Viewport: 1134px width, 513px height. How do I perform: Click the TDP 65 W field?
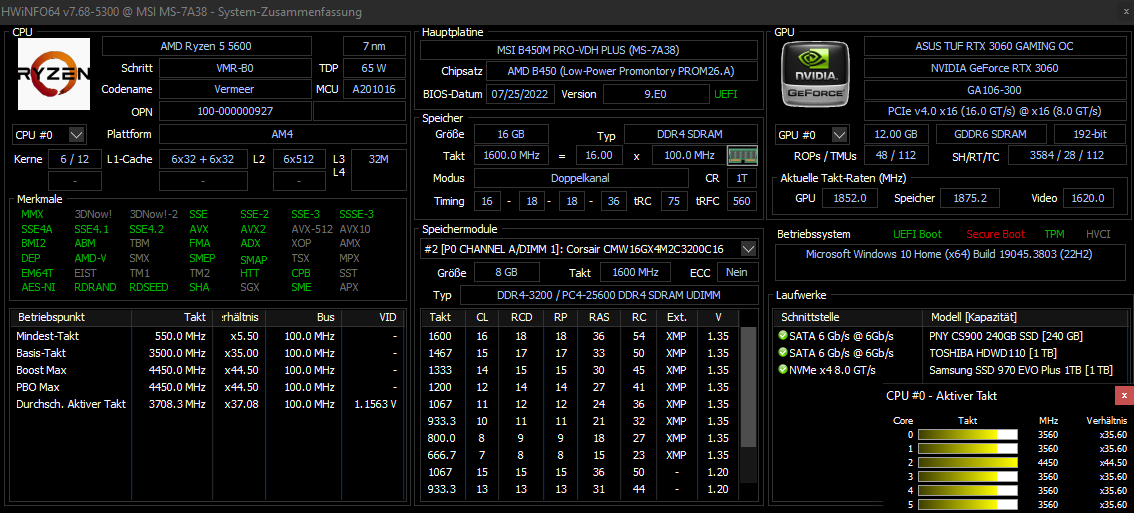[374, 68]
